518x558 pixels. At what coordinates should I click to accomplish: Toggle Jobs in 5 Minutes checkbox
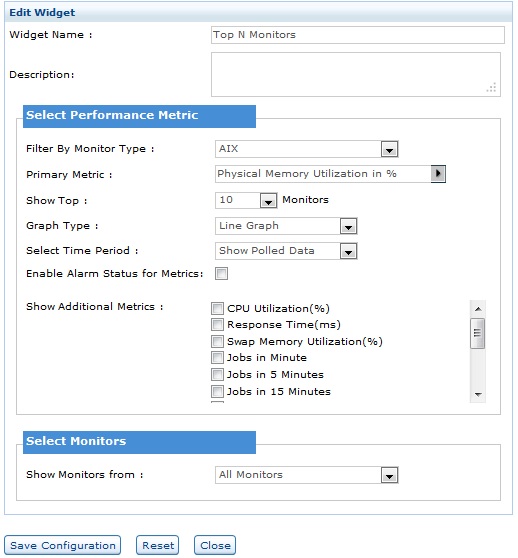point(217,374)
